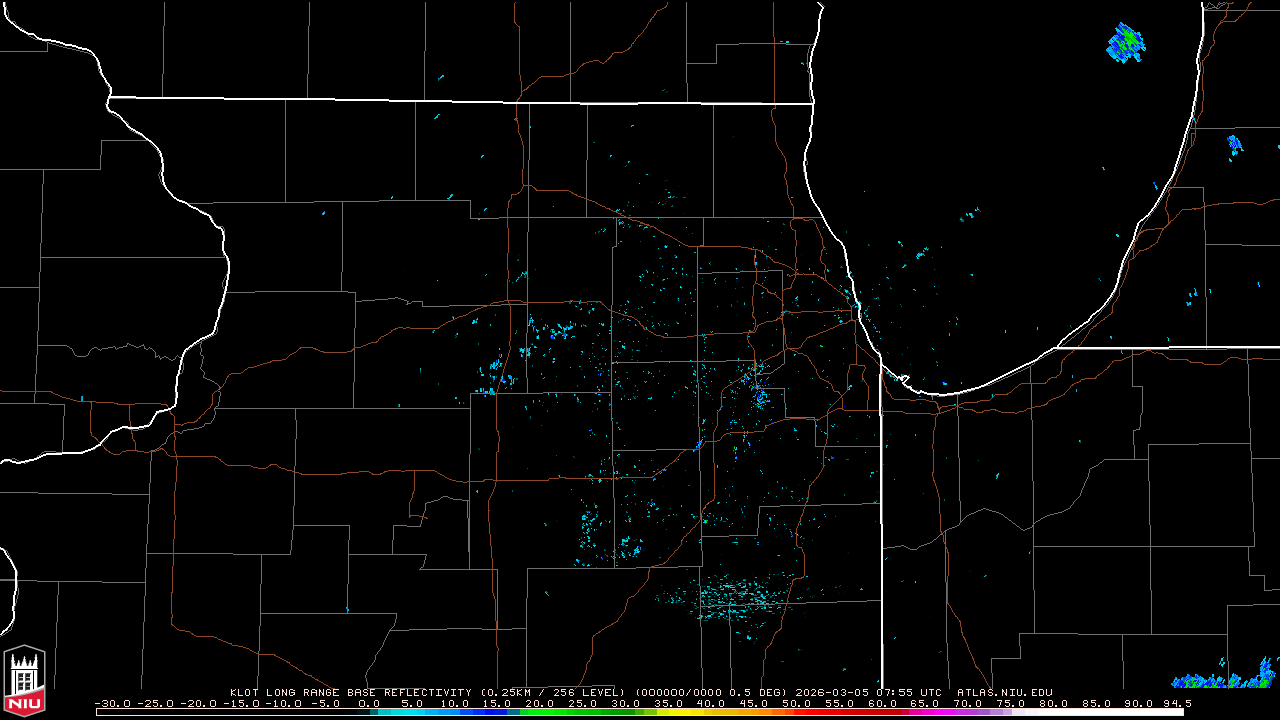
Task: Select the 50.0 value on the reflectivity scale
Action: (x=796, y=703)
